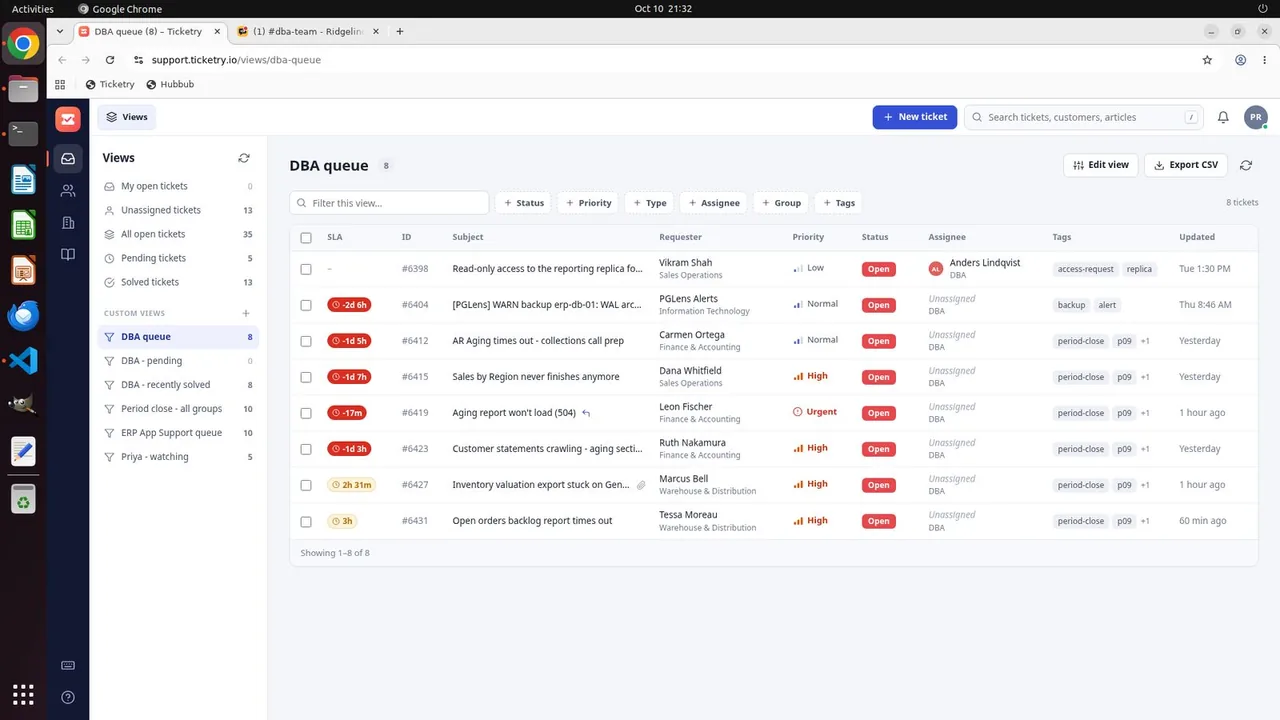
Task: Launch Visual Studio Code from dock
Action: point(23,361)
